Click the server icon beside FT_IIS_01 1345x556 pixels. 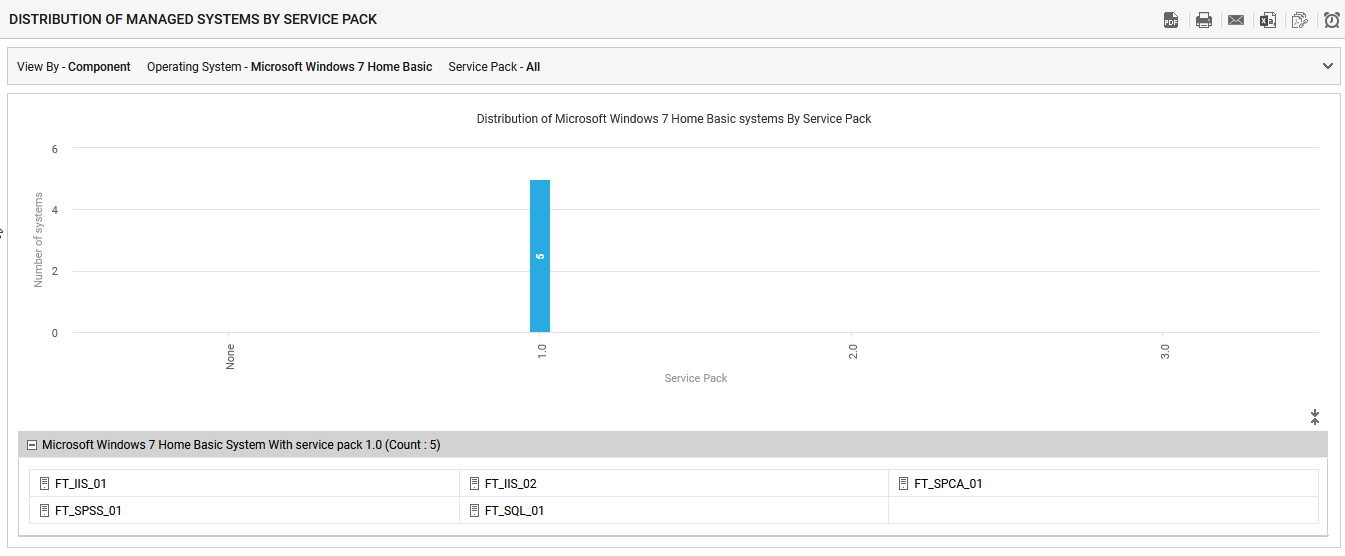point(44,484)
